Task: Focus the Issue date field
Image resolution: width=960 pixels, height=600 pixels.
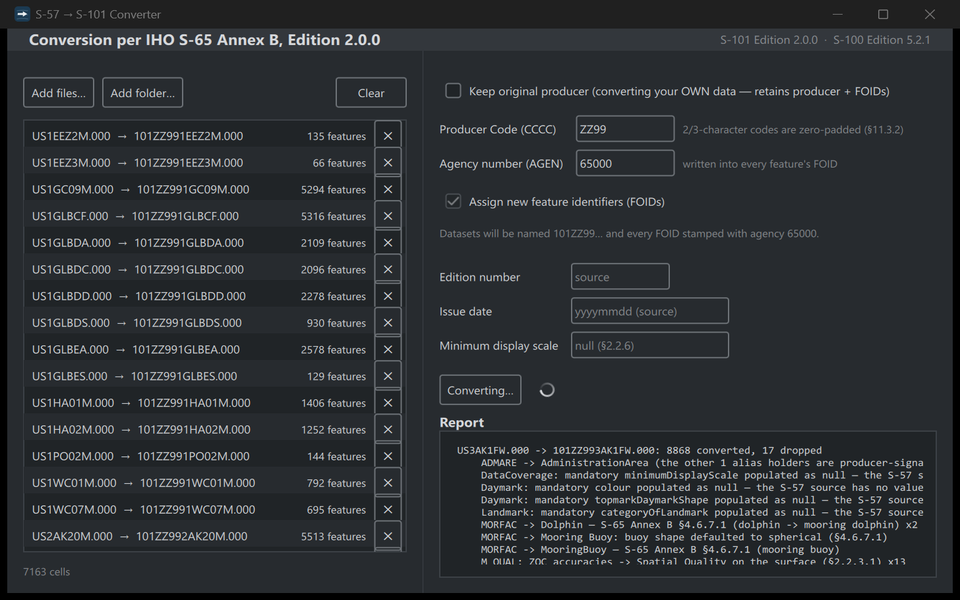Action: [x=650, y=311]
